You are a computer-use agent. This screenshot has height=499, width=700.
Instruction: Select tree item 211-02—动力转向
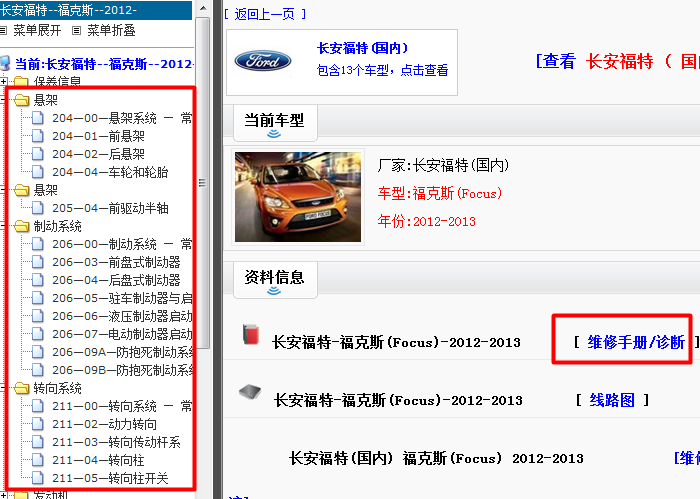tap(104, 424)
